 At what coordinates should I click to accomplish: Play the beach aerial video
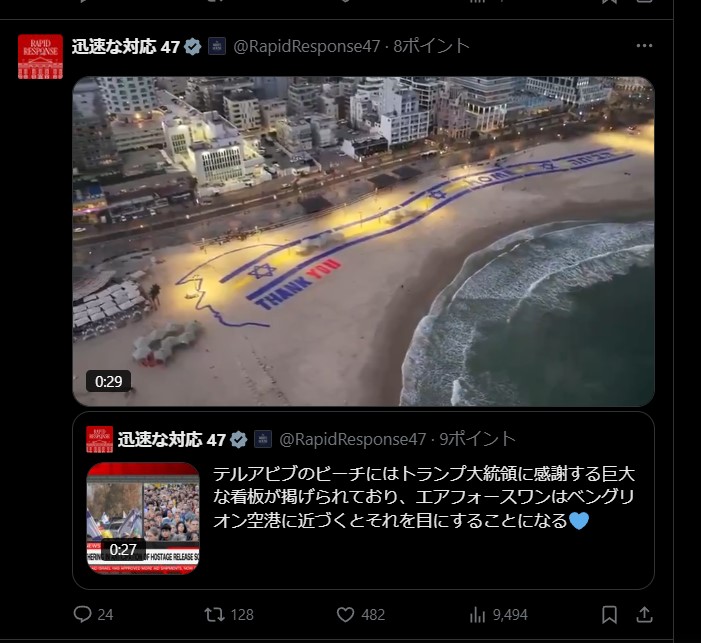(363, 241)
